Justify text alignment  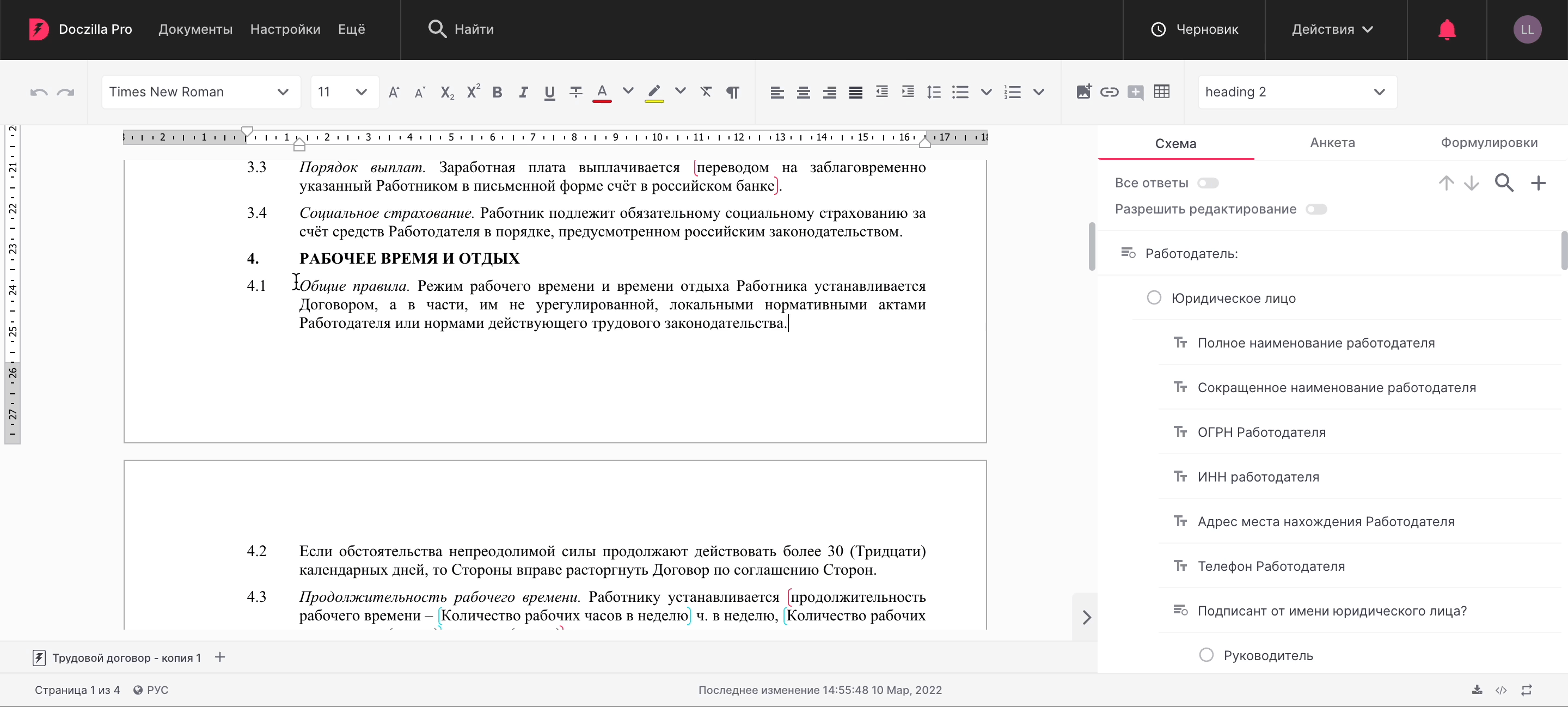coord(855,92)
